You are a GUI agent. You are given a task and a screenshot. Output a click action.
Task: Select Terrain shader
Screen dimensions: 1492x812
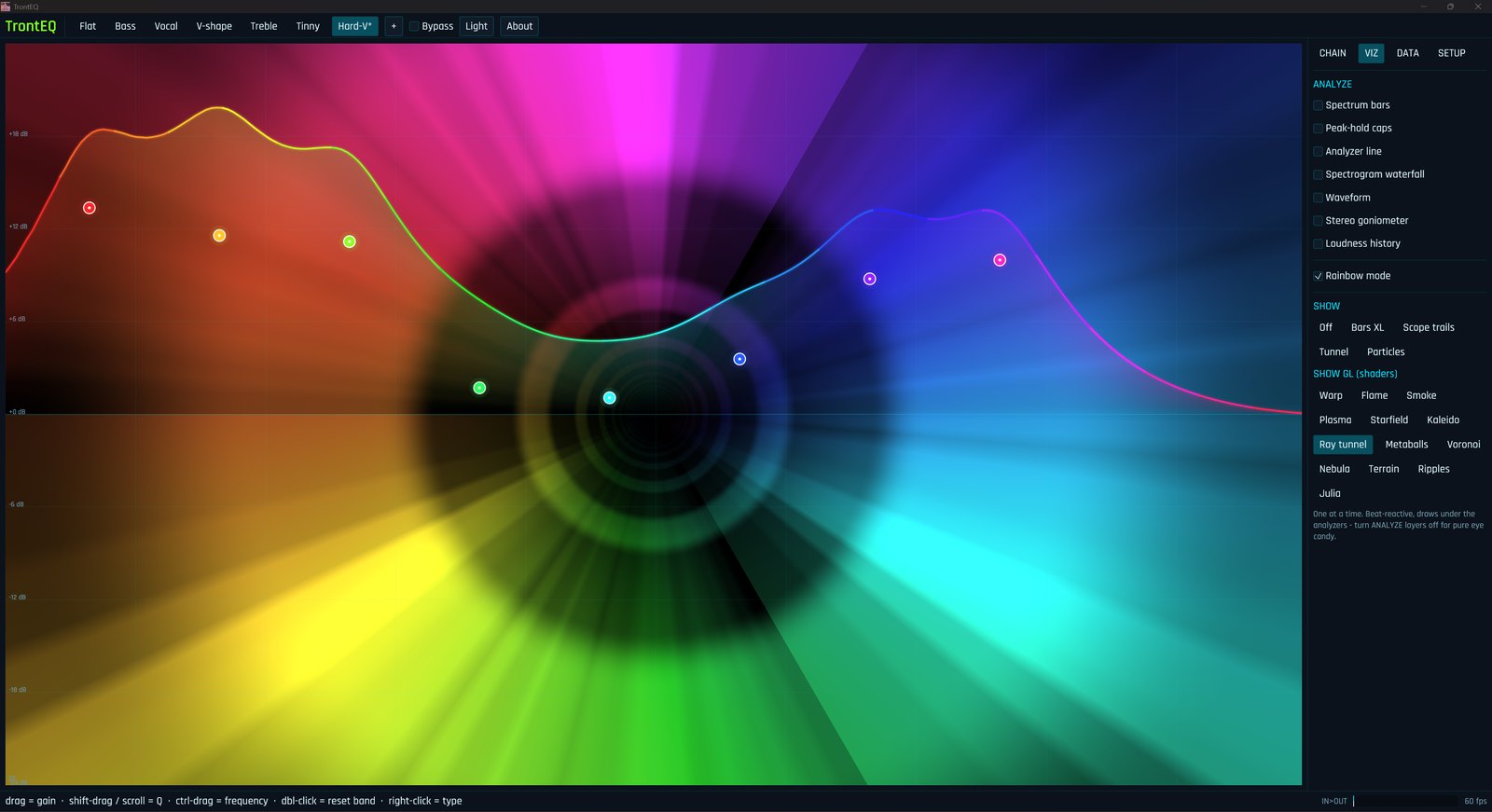[x=1384, y=469]
